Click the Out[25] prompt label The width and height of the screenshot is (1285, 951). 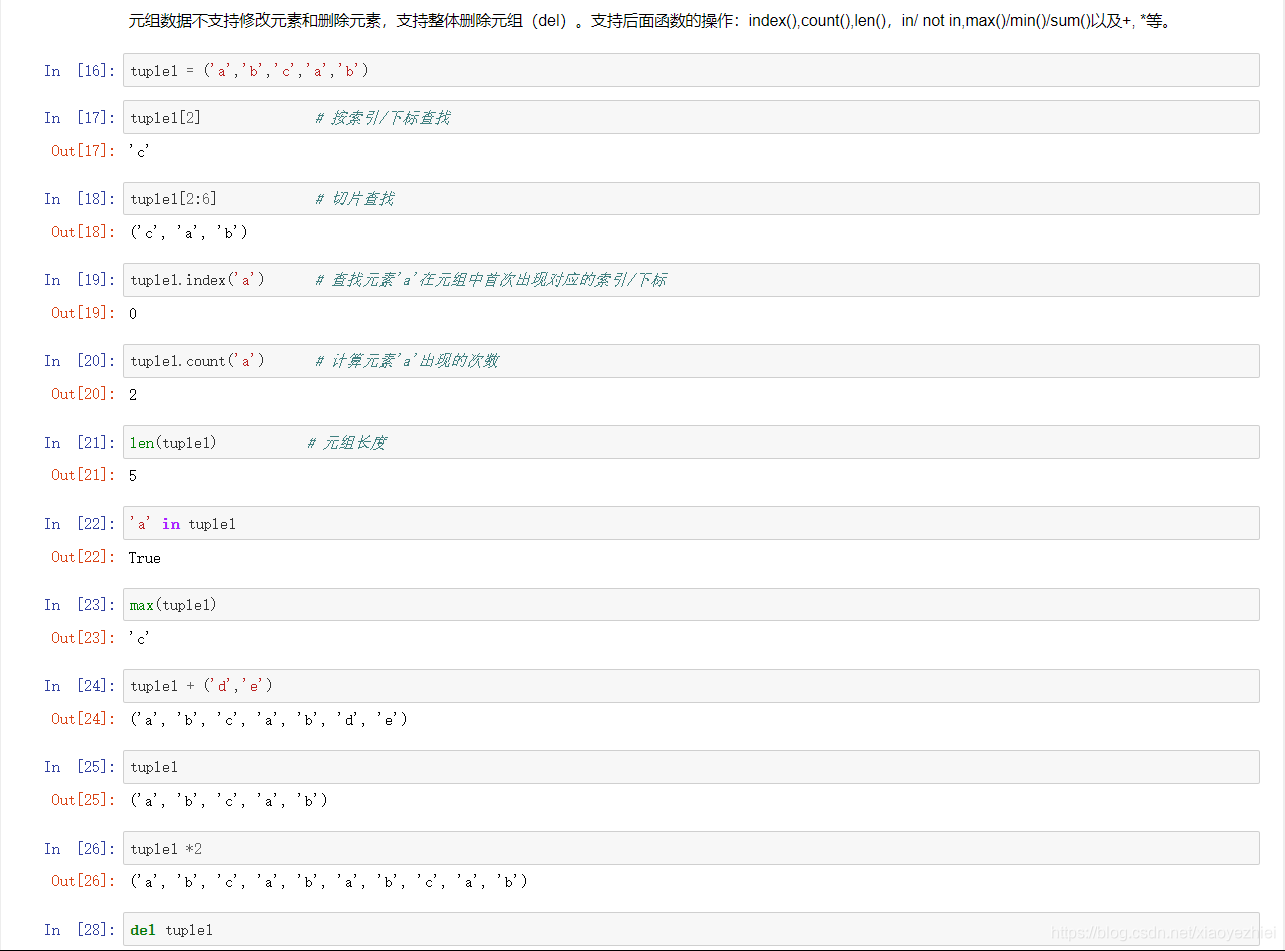coord(83,799)
